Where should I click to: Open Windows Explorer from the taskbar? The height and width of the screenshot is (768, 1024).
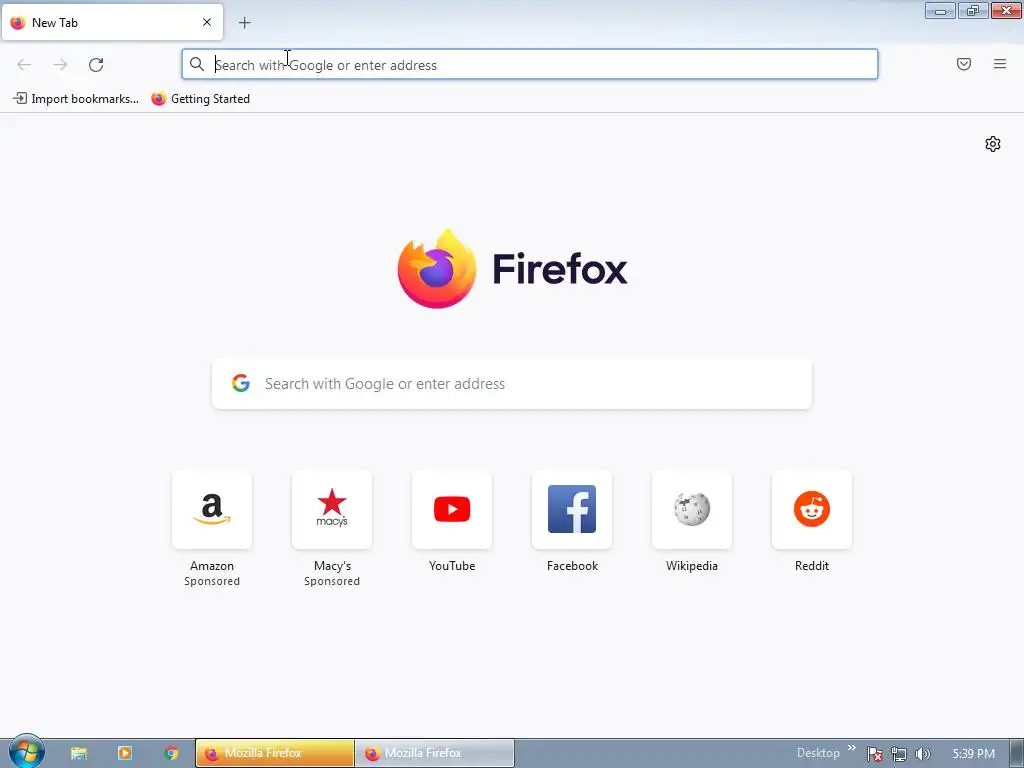pyautogui.click(x=79, y=753)
